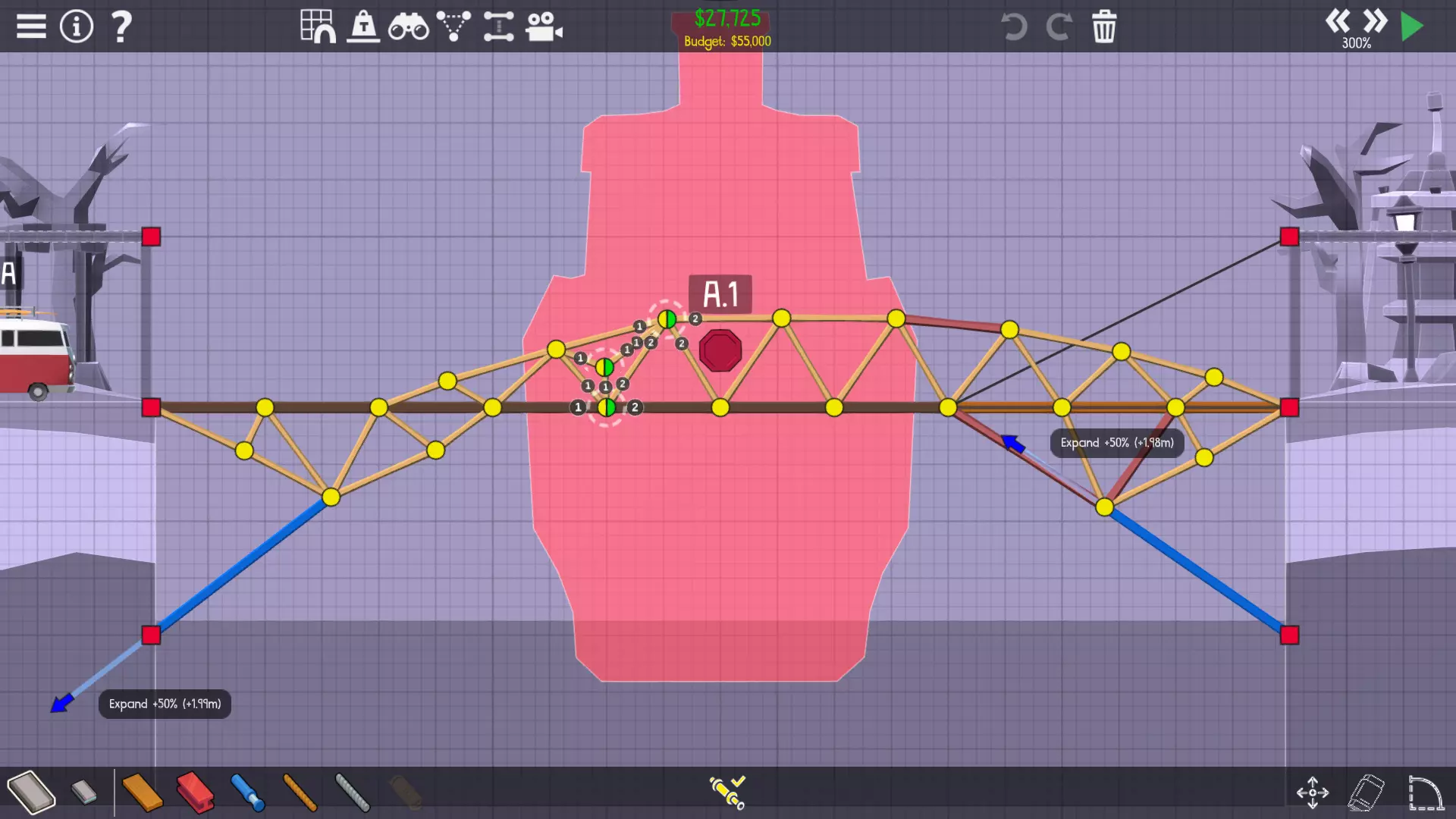
Task: Click the trash can to clear bridge
Action: 1103,27
